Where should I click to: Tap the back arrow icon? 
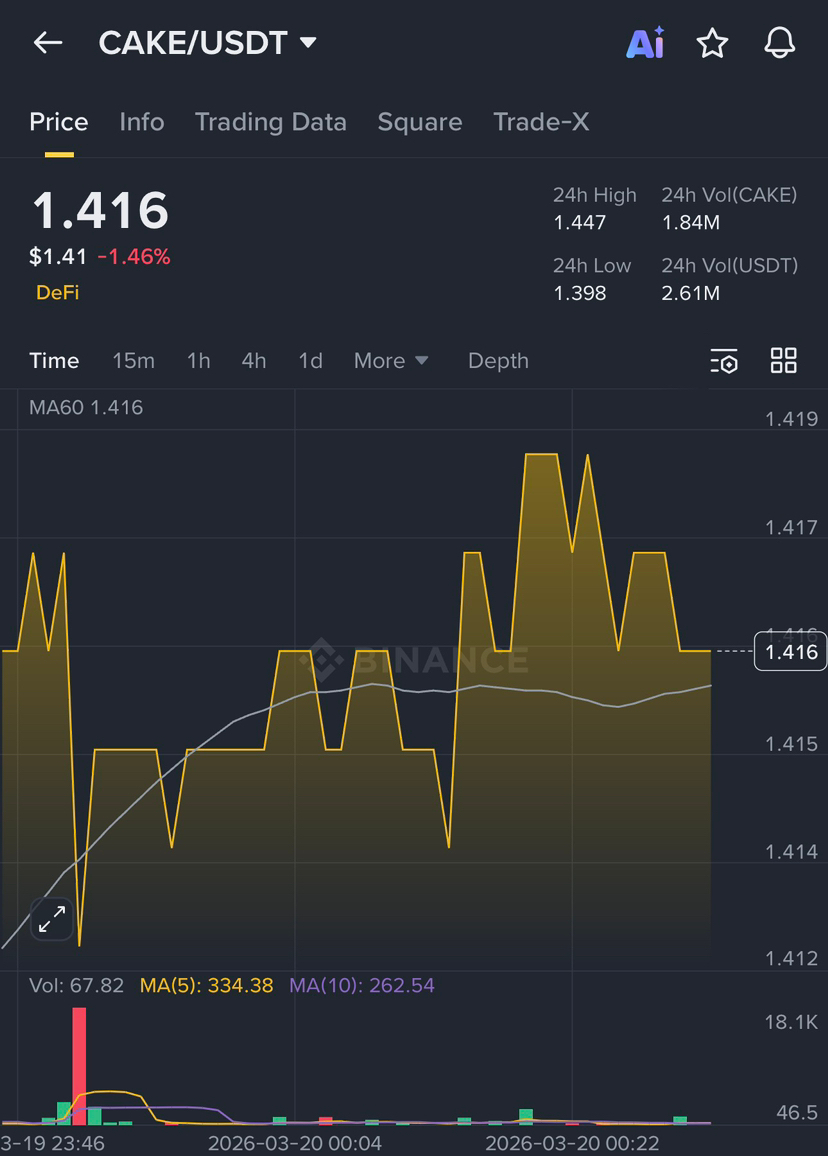48,43
